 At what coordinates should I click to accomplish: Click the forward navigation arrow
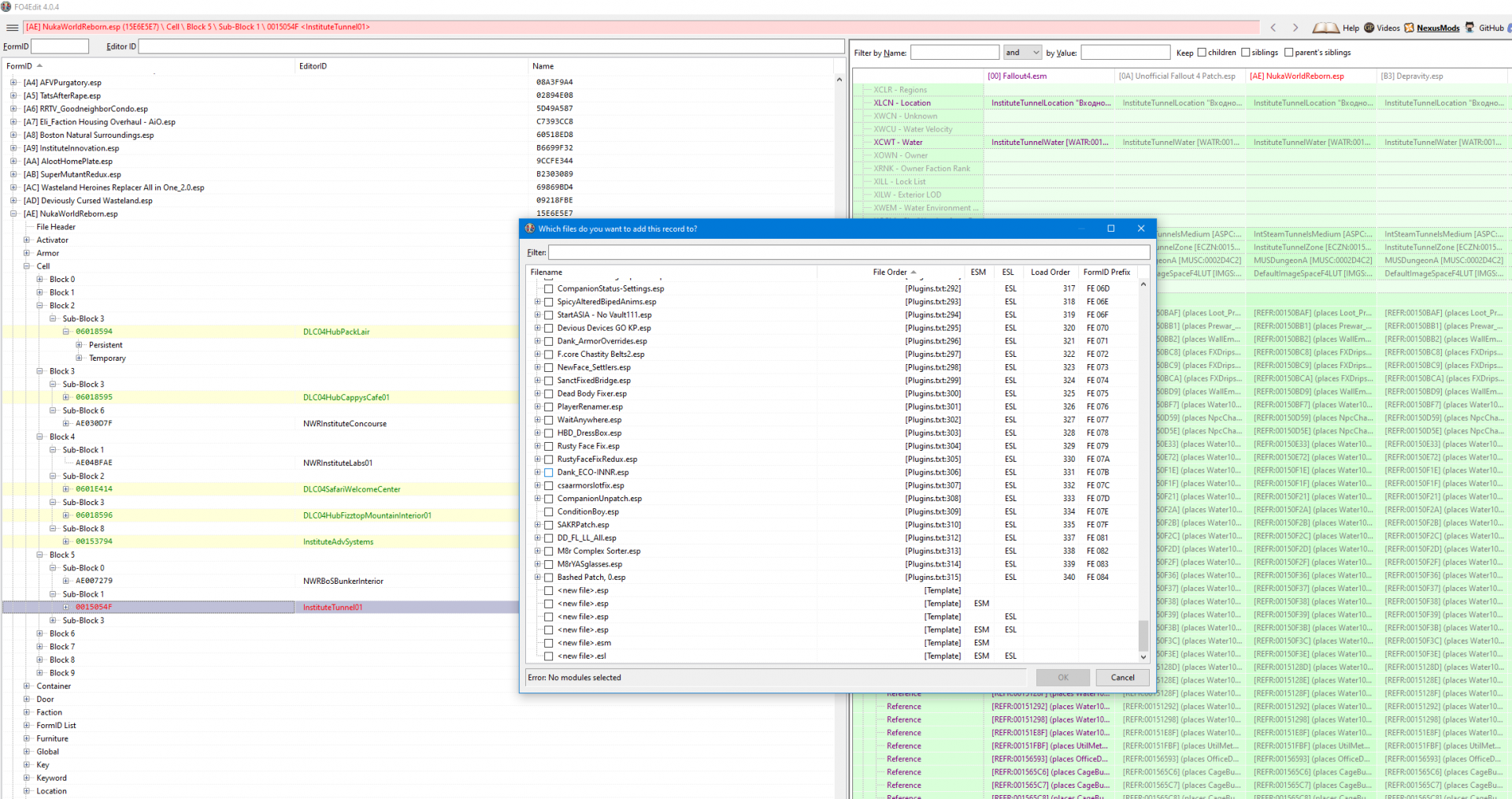click(x=1295, y=28)
